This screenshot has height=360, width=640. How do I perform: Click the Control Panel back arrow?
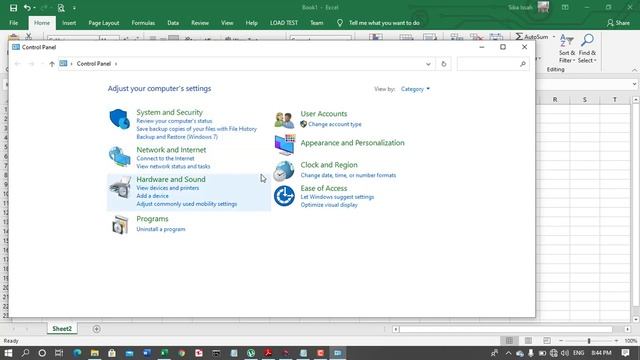17,64
